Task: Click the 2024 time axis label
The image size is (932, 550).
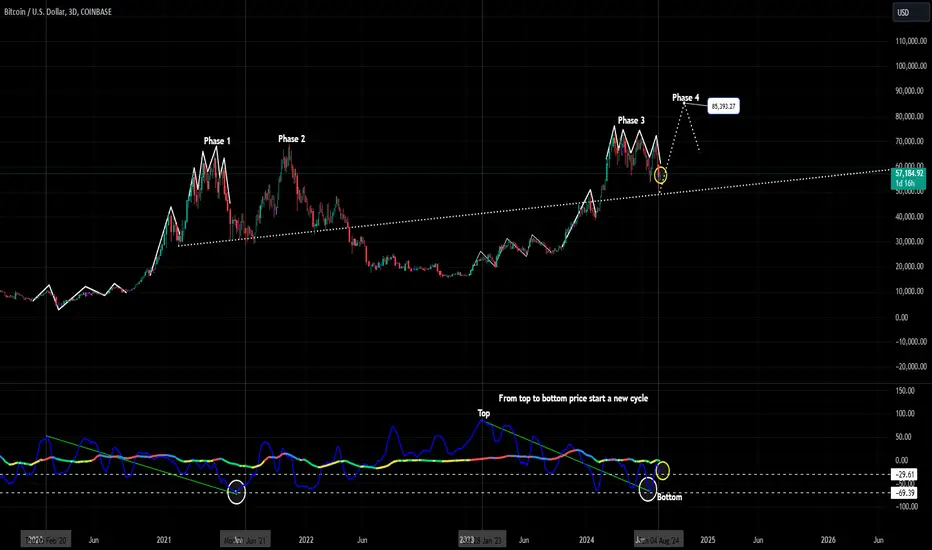Action: pos(587,540)
